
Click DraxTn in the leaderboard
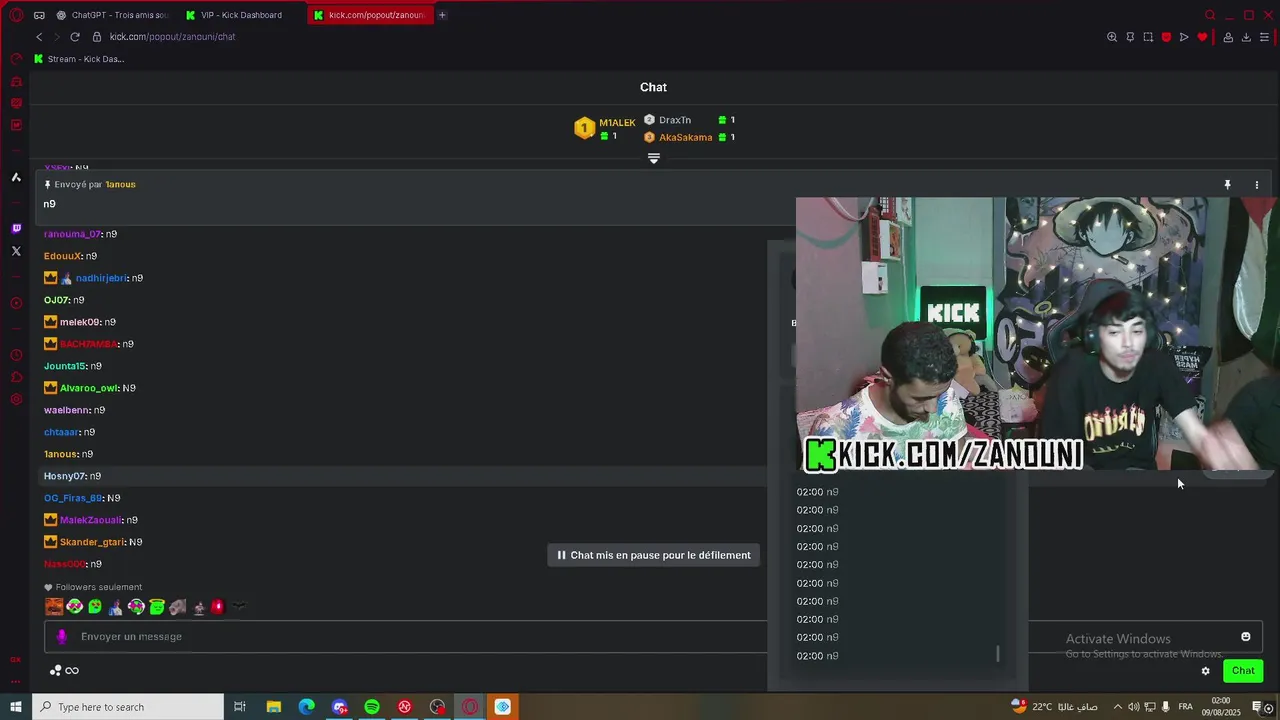click(x=674, y=120)
